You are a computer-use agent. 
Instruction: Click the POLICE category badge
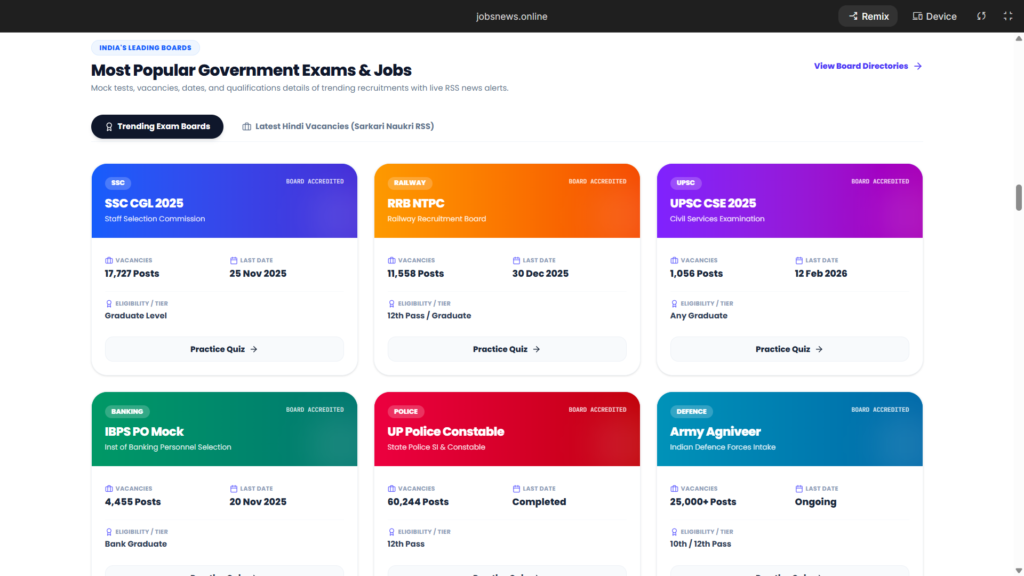406,411
